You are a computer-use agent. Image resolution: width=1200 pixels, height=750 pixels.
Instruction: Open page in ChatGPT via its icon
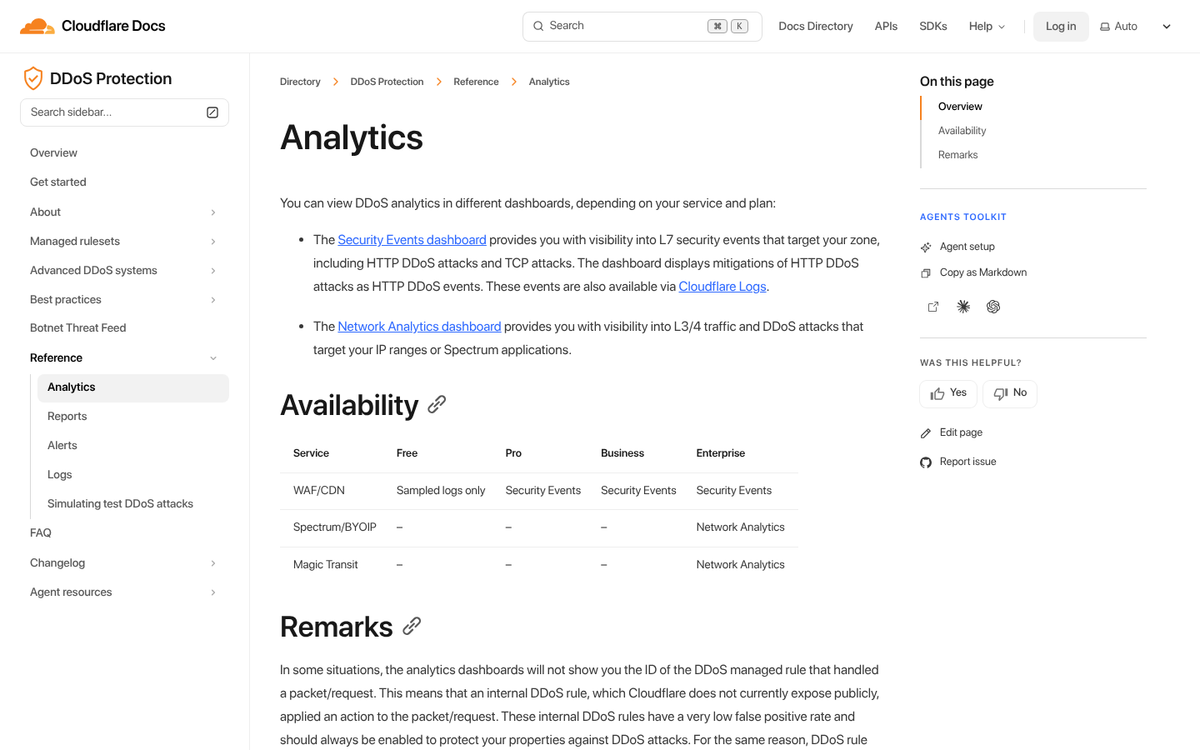(x=993, y=307)
